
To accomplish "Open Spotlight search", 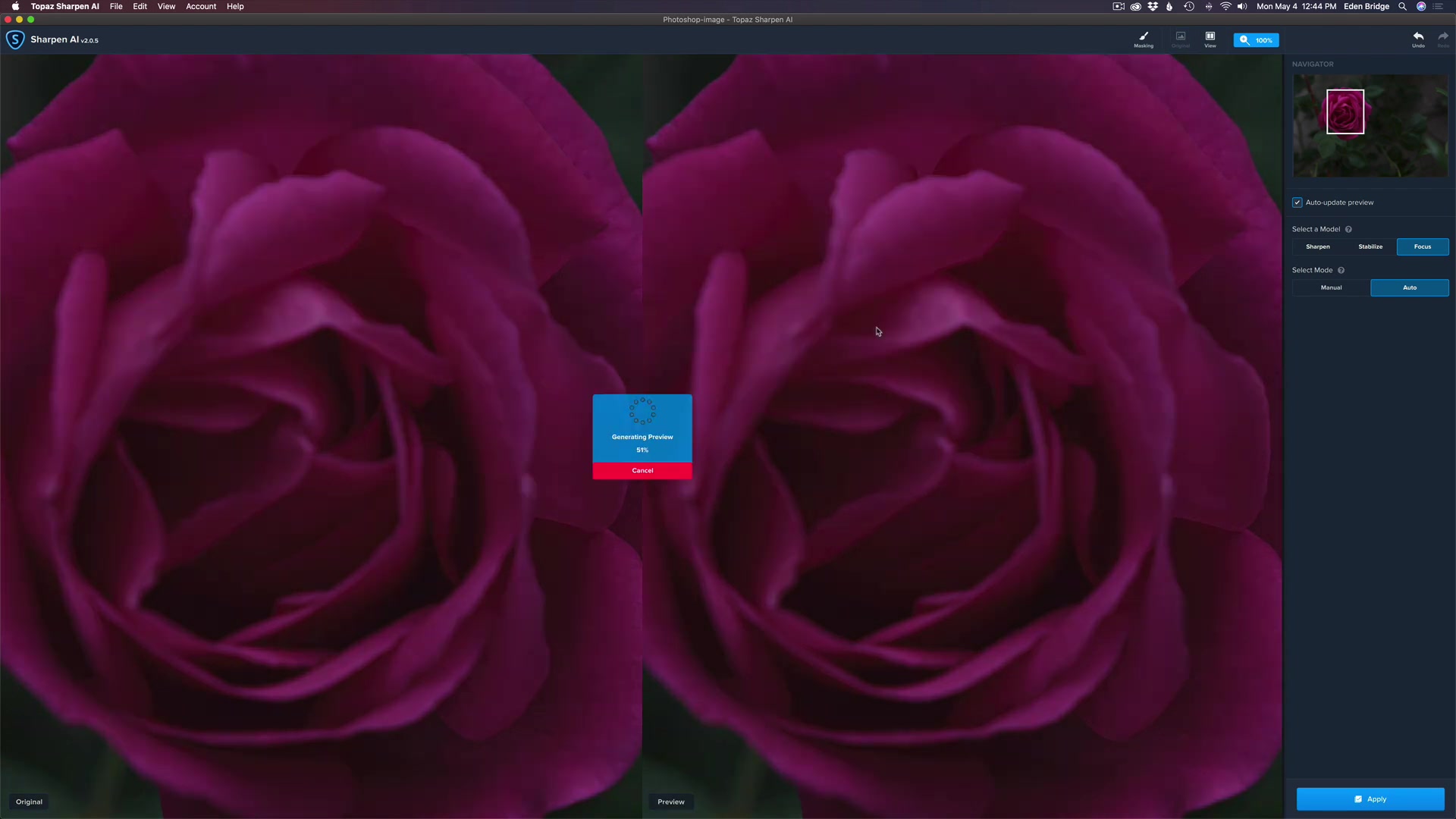I will tap(1402, 6).
